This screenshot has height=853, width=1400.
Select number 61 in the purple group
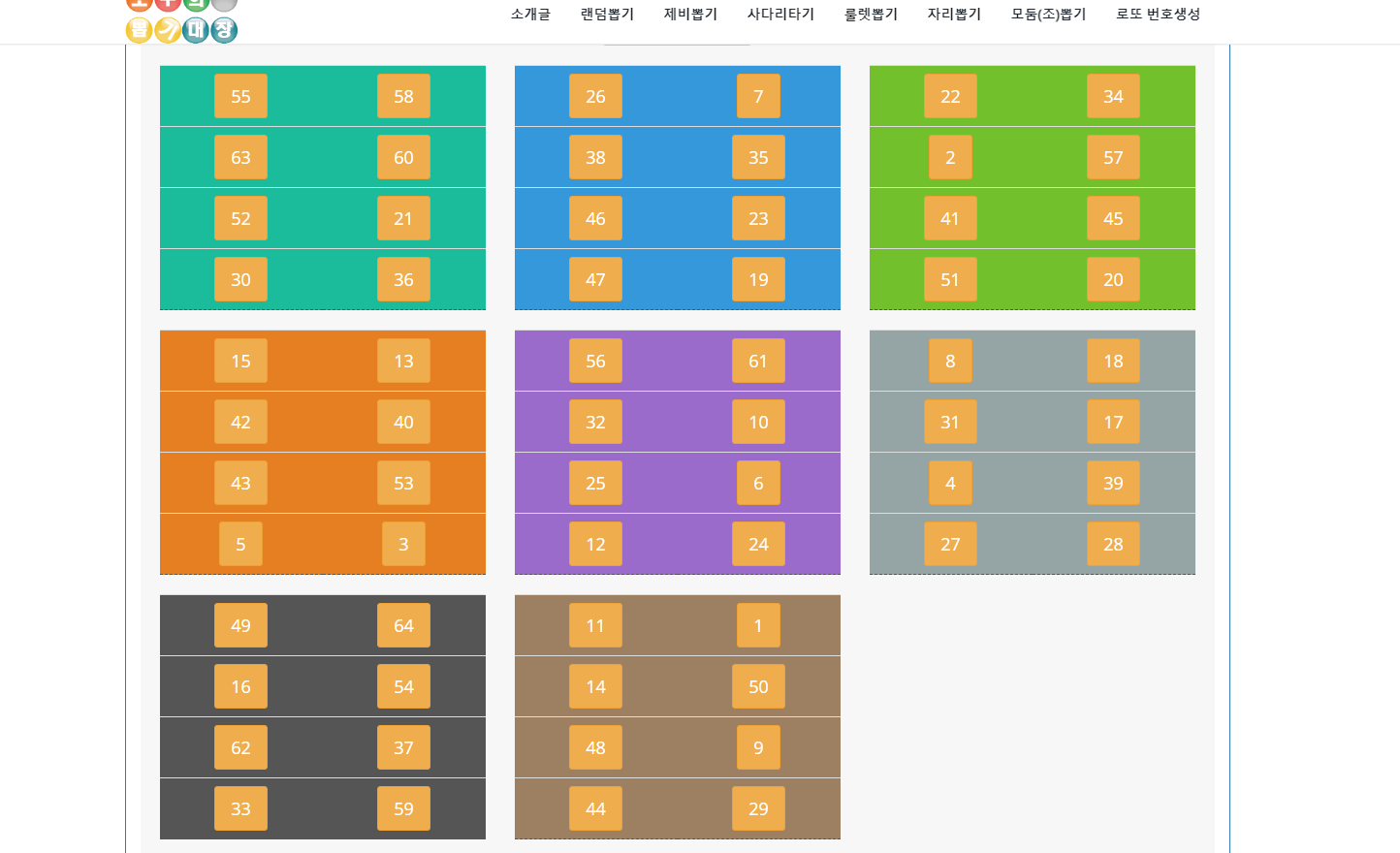758,362
